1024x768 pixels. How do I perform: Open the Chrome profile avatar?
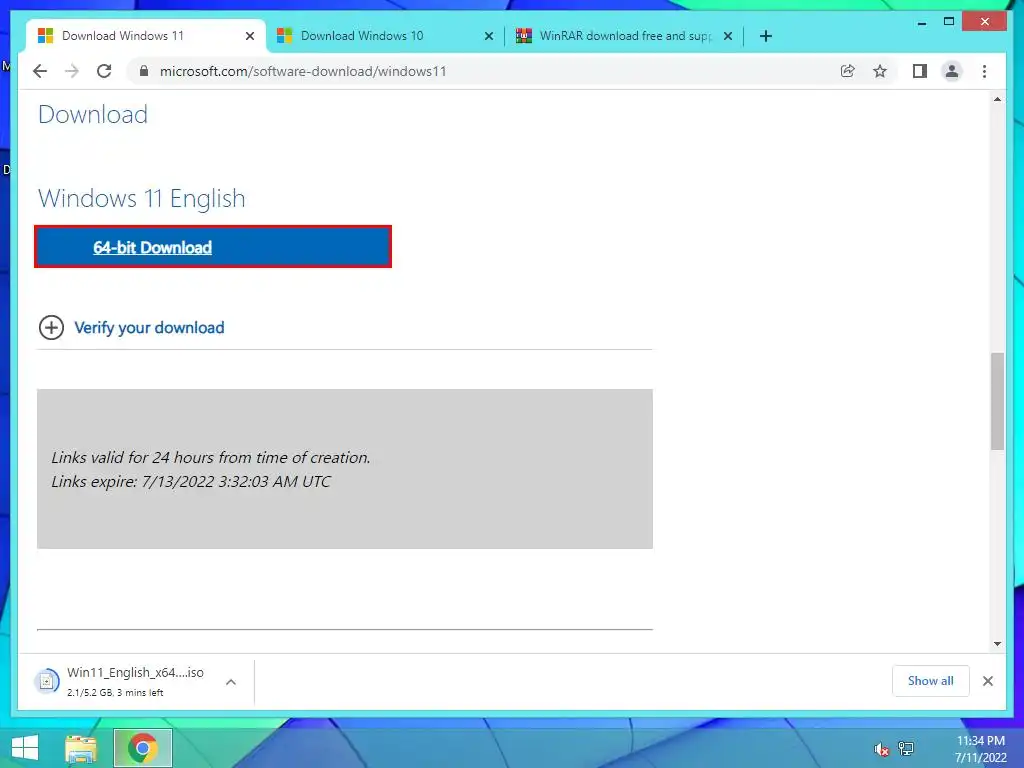coord(952,71)
